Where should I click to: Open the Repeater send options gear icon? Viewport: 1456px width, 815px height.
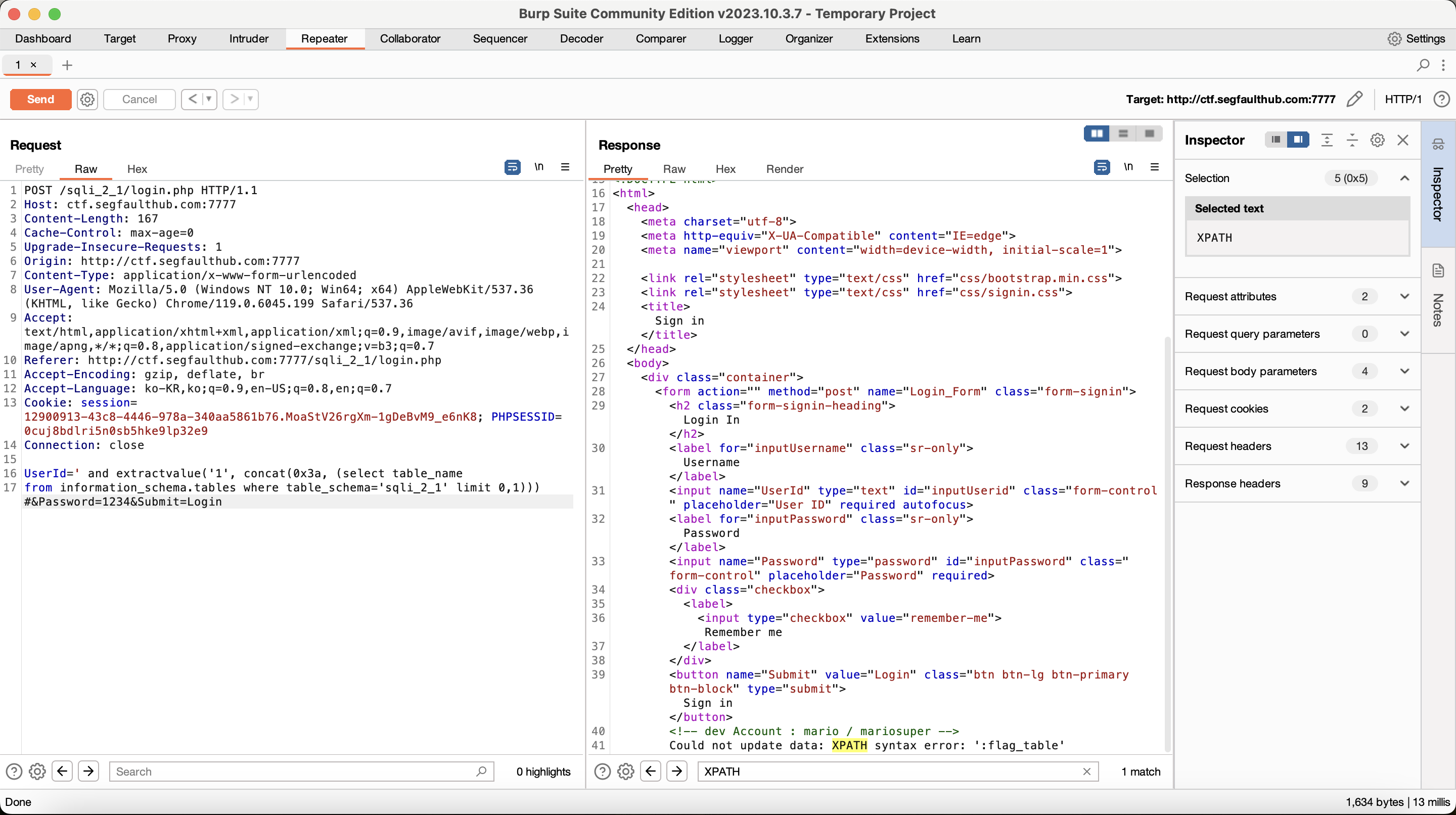[x=87, y=99]
